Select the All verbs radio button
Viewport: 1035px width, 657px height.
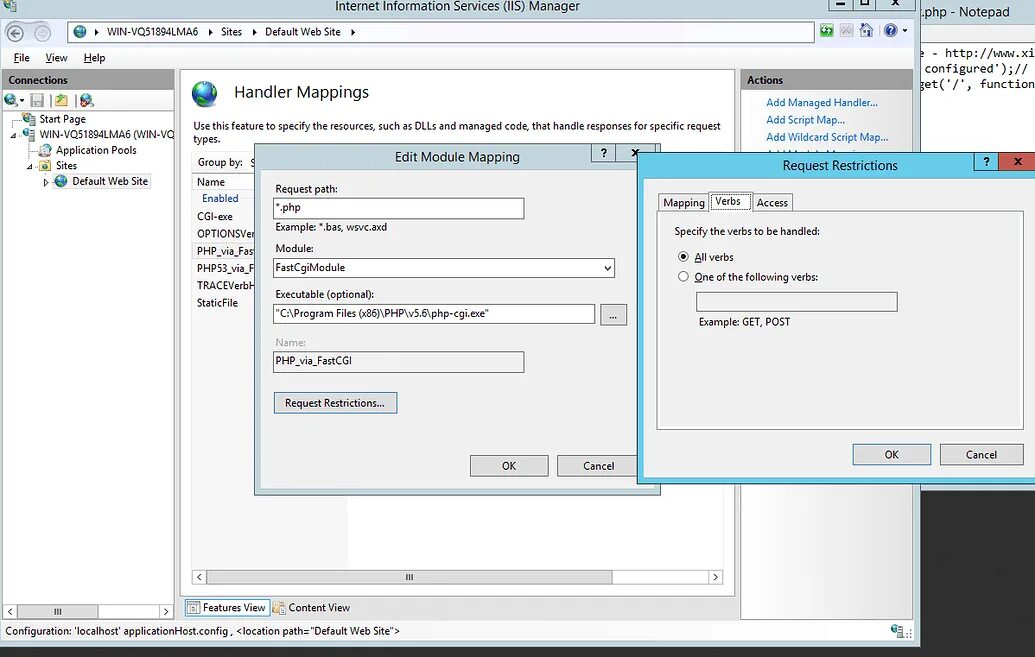coord(683,257)
